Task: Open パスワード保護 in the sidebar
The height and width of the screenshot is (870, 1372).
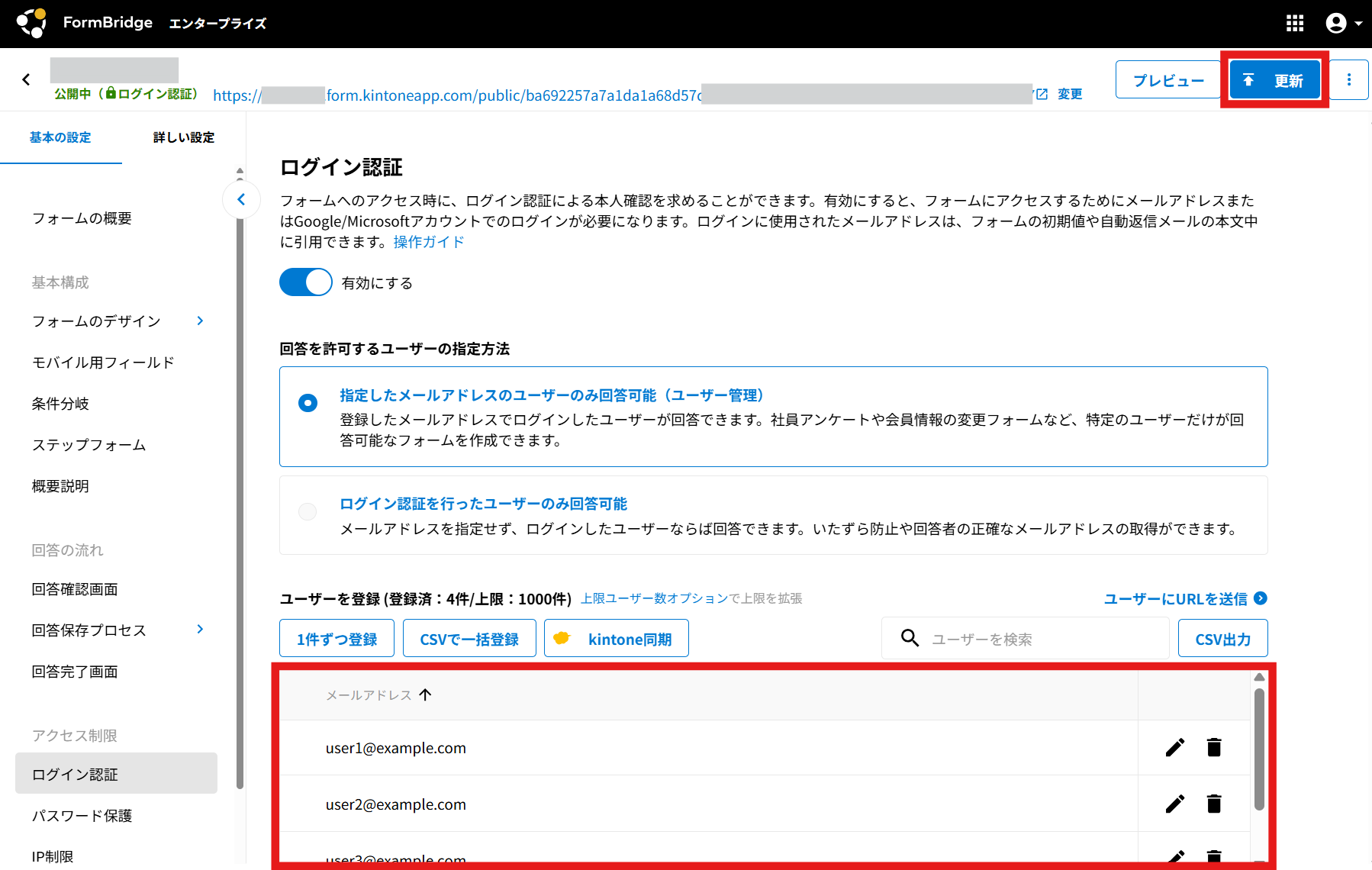Action: 82,816
